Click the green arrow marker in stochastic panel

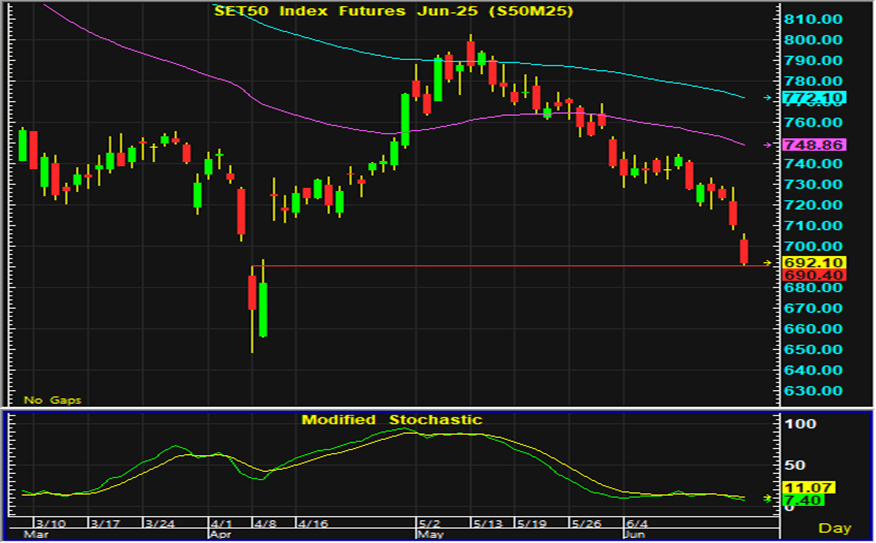768,498
